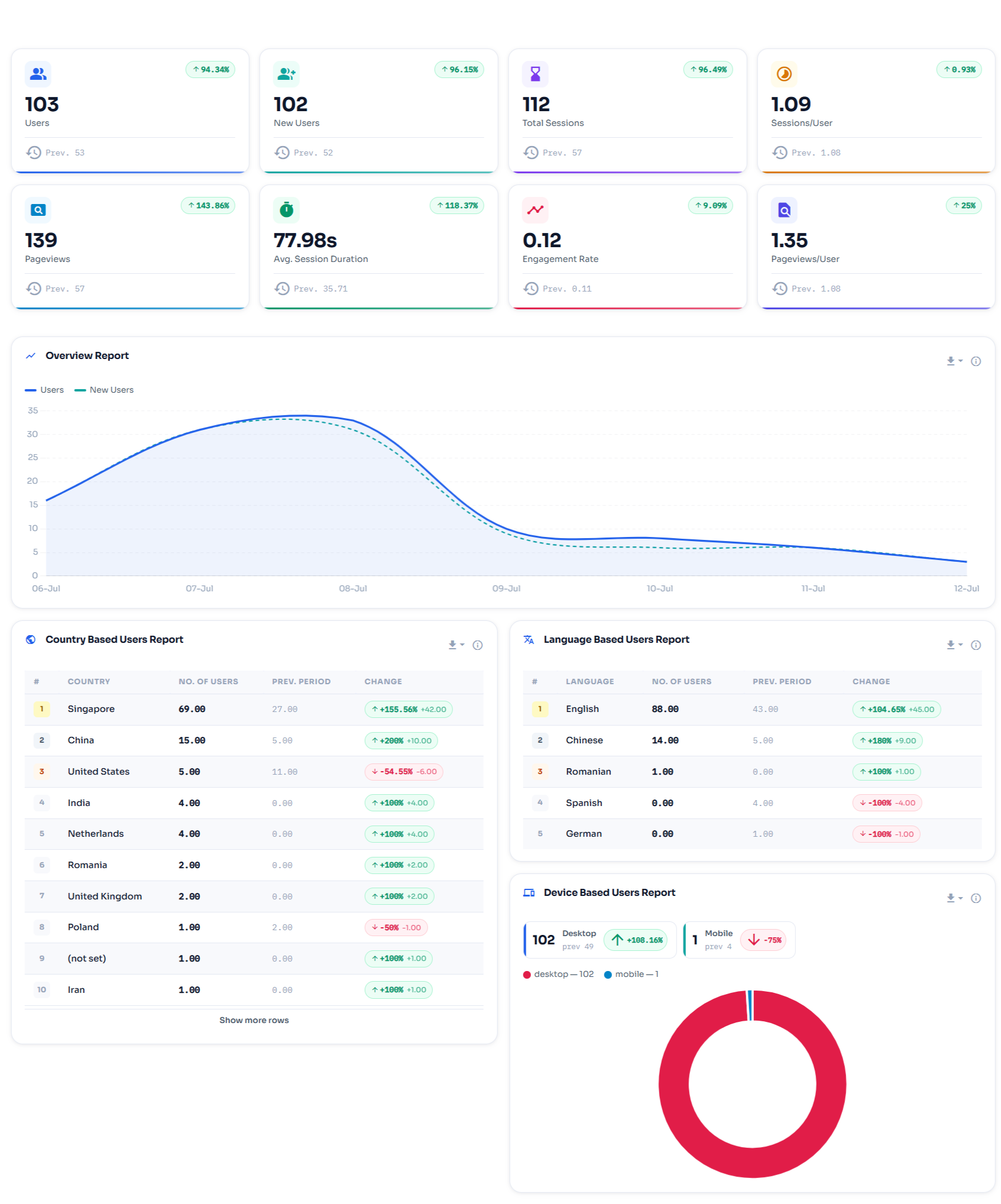The image size is (1001, 1204).
Task: Select the China country row
Action: click(254, 740)
